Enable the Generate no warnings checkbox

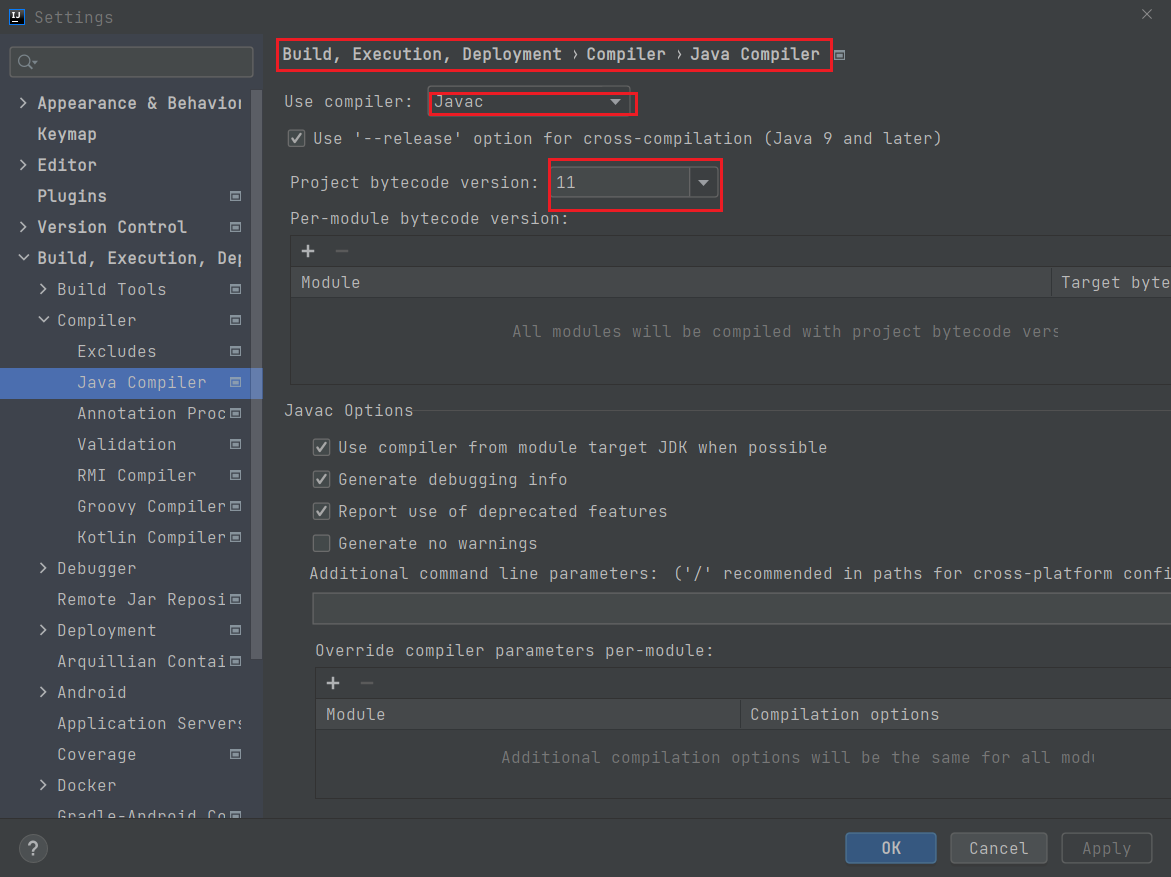pyautogui.click(x=321, y=543)
